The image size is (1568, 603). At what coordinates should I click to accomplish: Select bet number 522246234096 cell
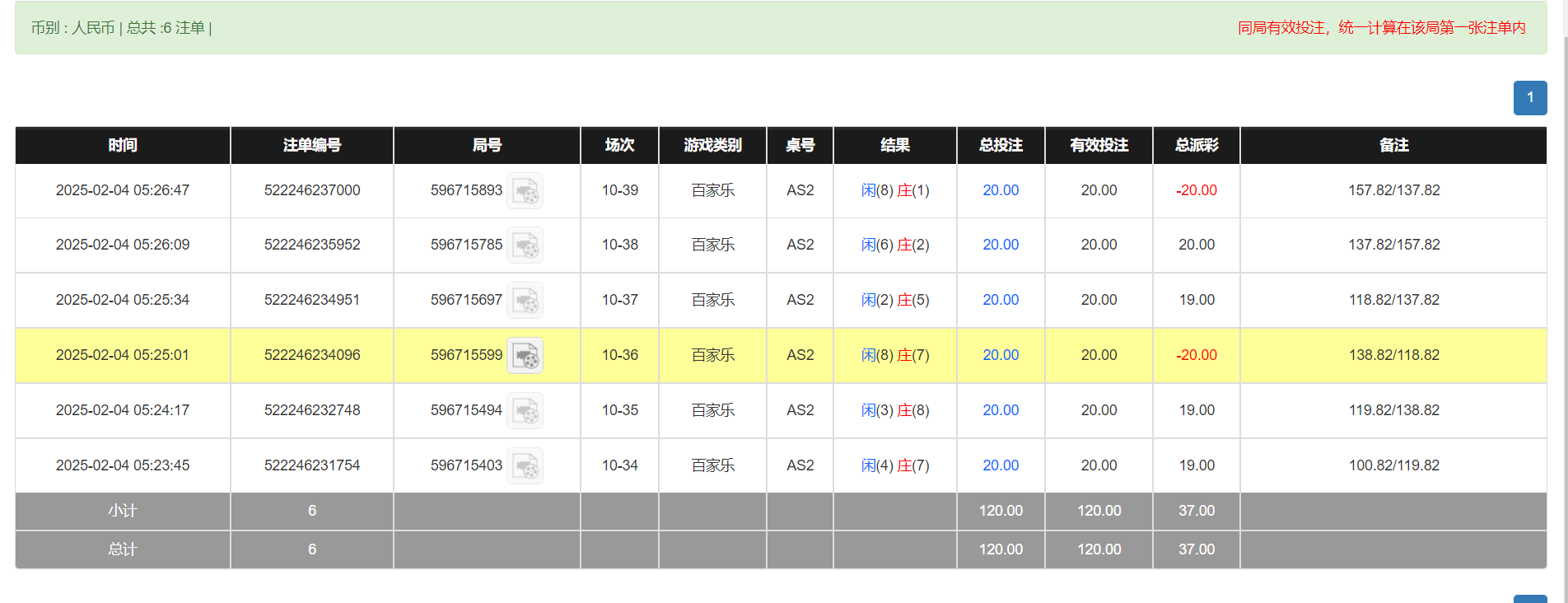312,355
